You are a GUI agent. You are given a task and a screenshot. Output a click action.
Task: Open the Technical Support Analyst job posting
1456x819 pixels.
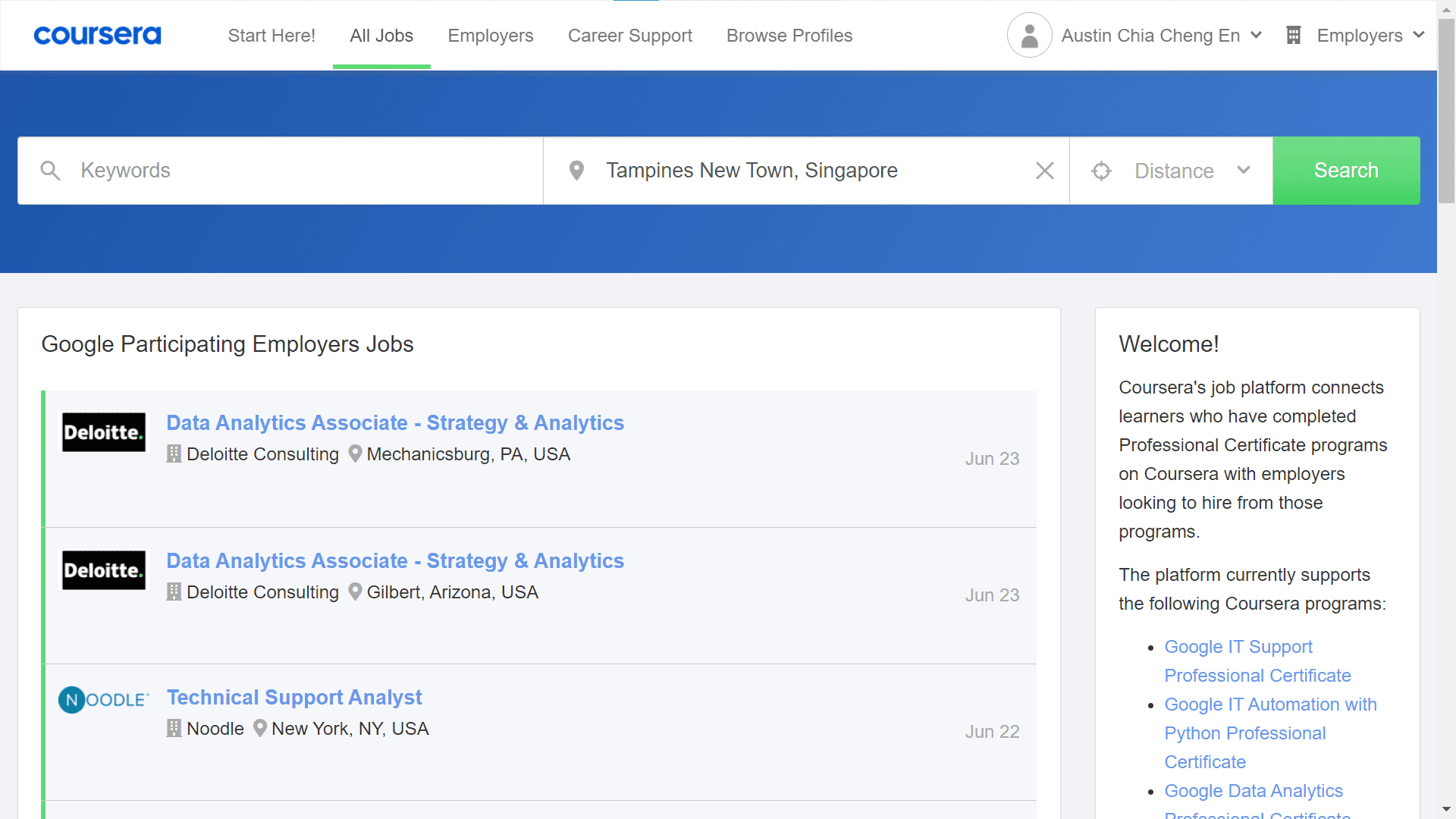(294, 697)
